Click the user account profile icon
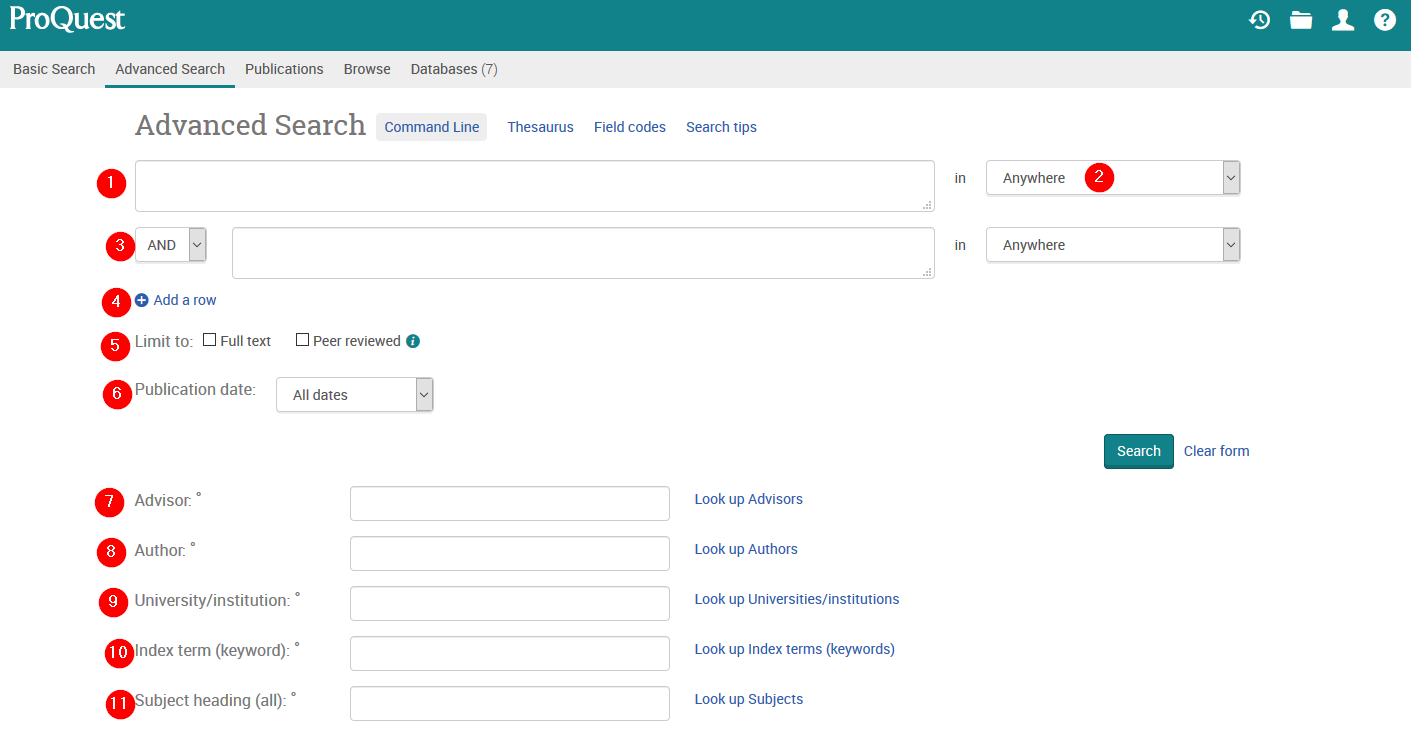Screen dimensions: 1411x740 1343,20
